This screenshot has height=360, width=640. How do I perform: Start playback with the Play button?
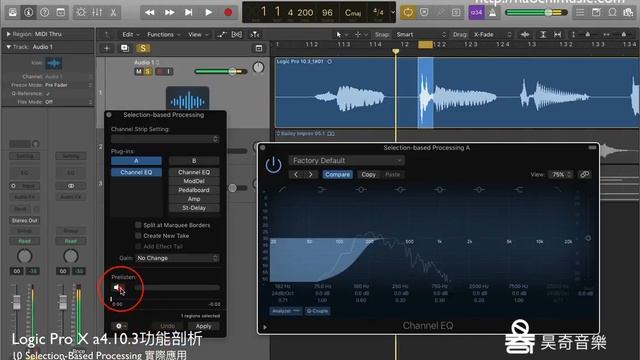pos(209,13)
